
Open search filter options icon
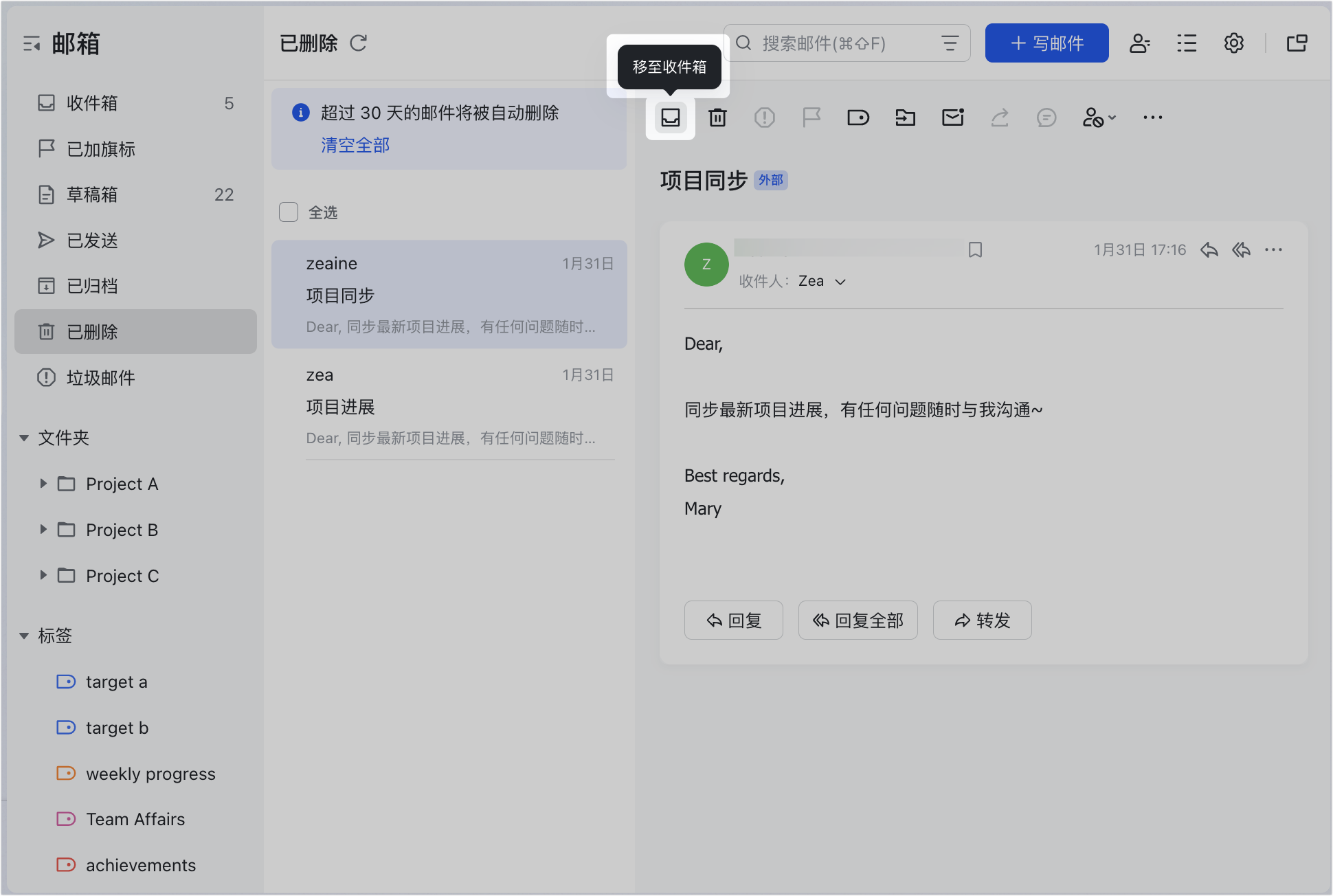click(950, 43)
